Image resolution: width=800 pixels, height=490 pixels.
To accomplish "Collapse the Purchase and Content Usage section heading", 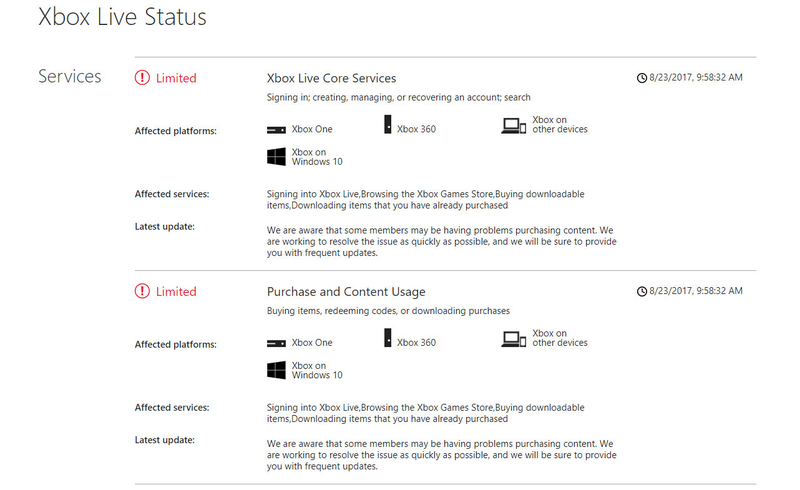I will pos(346,292).
